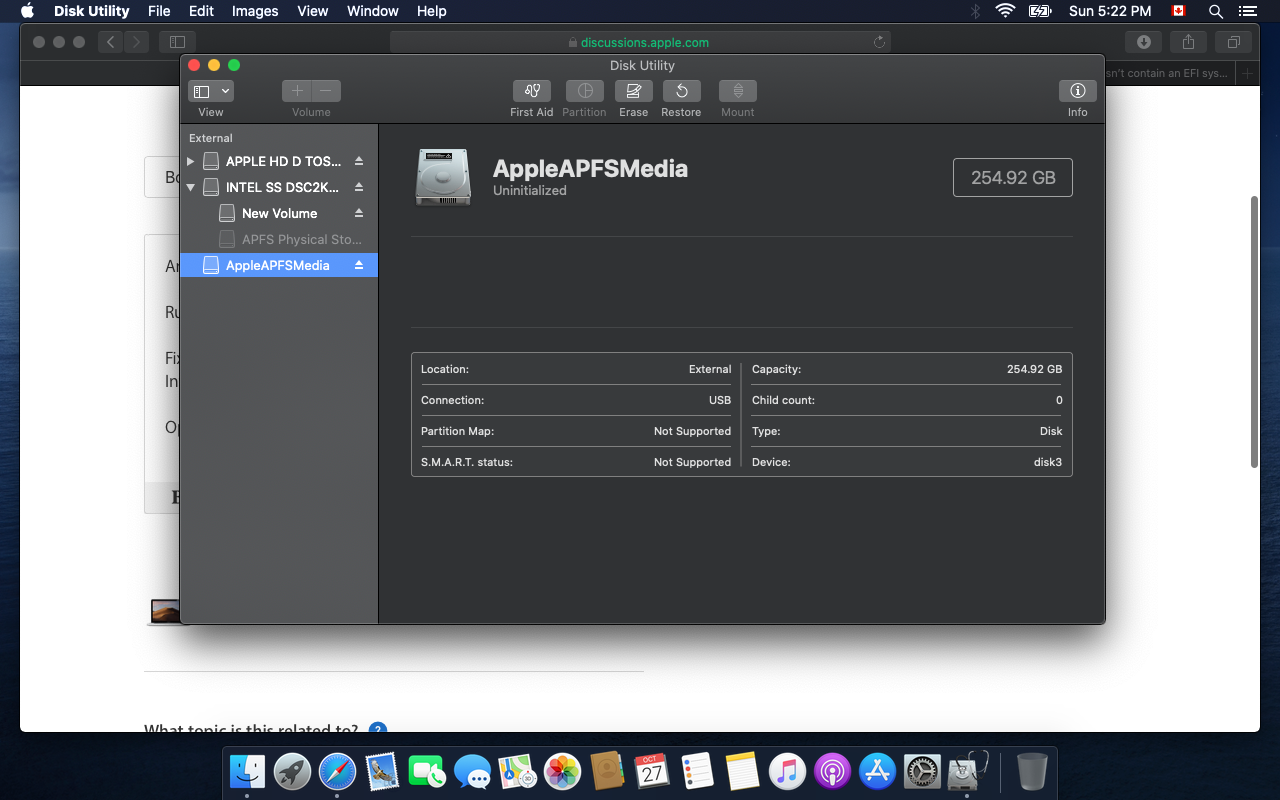Image resolution: width=1280 pixels, height=800 pixels.
Task: Open Messages from the Dock
Action: (472, 771)
